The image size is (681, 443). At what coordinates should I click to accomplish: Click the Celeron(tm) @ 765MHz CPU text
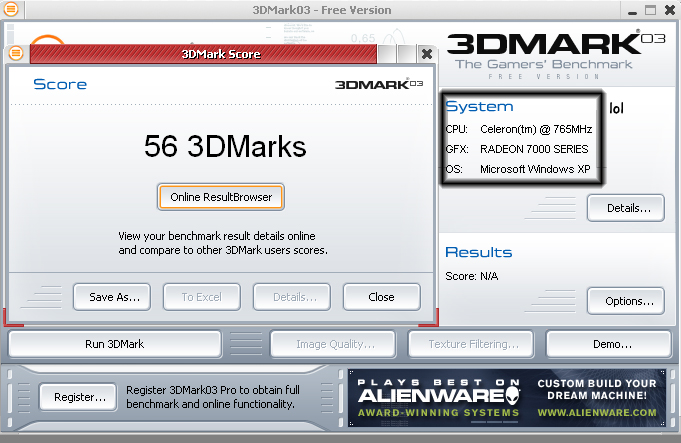(x=536, y=129)
